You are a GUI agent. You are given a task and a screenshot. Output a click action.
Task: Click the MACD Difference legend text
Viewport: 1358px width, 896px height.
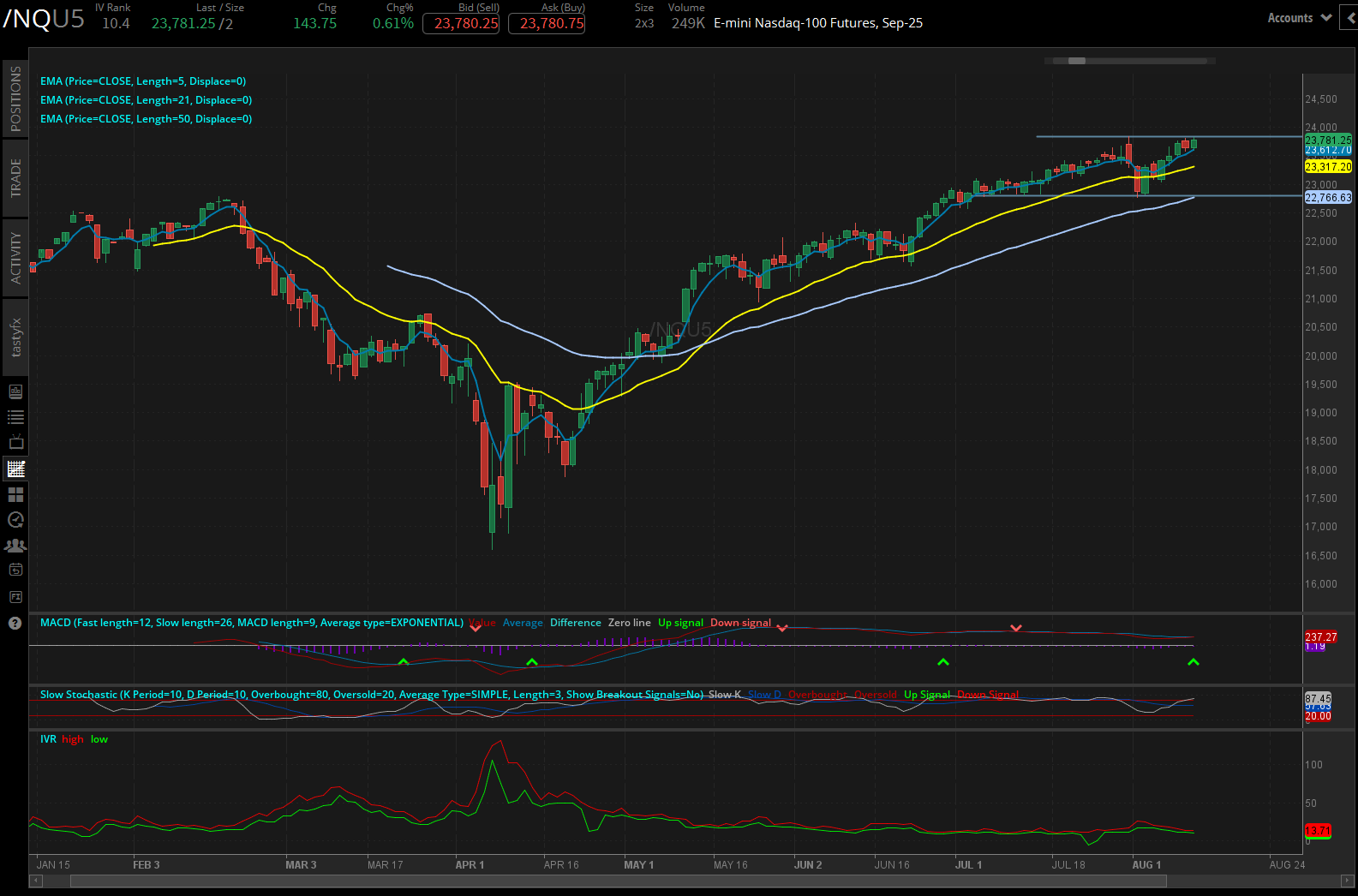575,623
